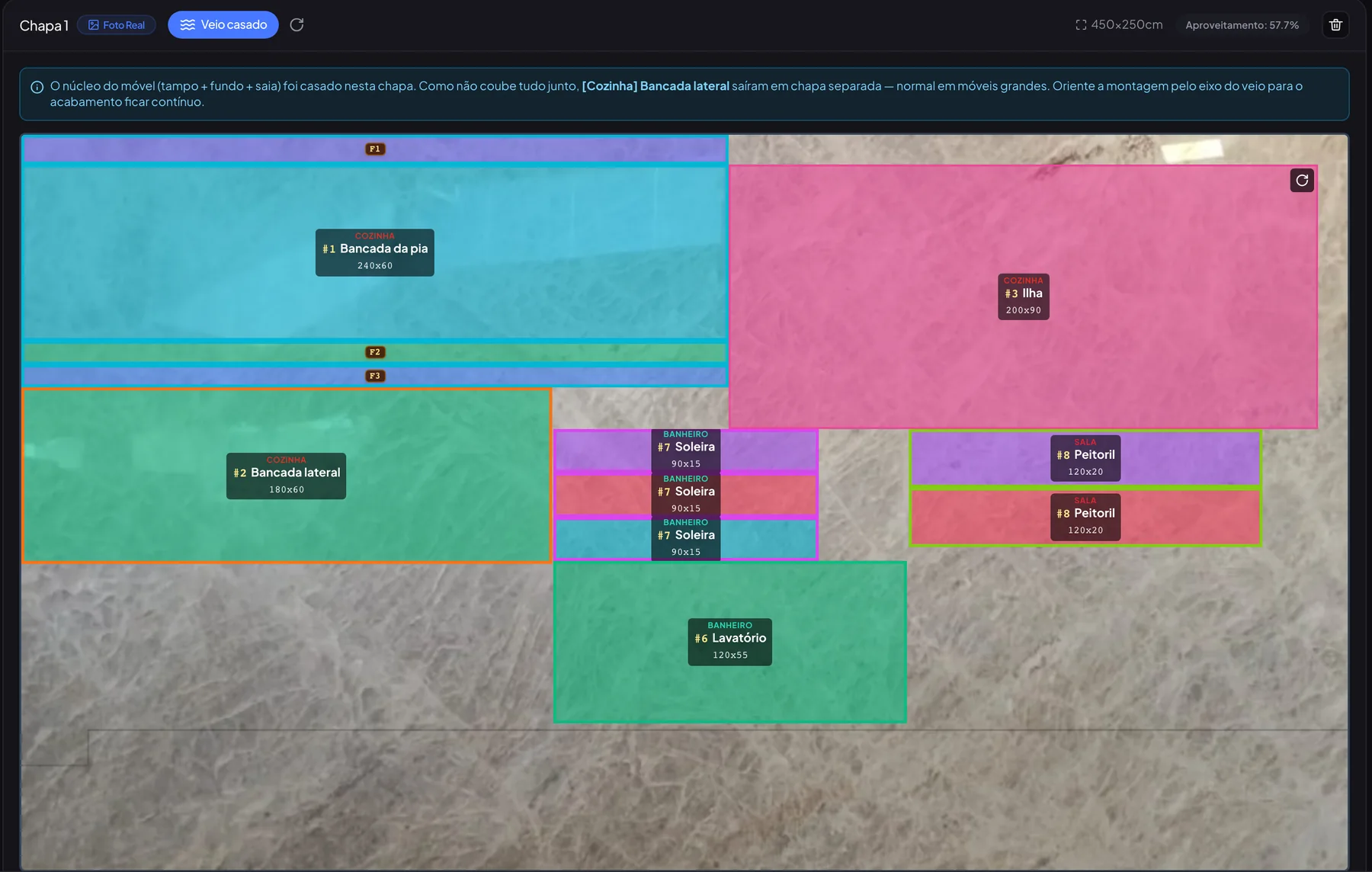1372x872 pixels.
Task: Select the red #7 Soleira piece
Action: pos(686,495)
